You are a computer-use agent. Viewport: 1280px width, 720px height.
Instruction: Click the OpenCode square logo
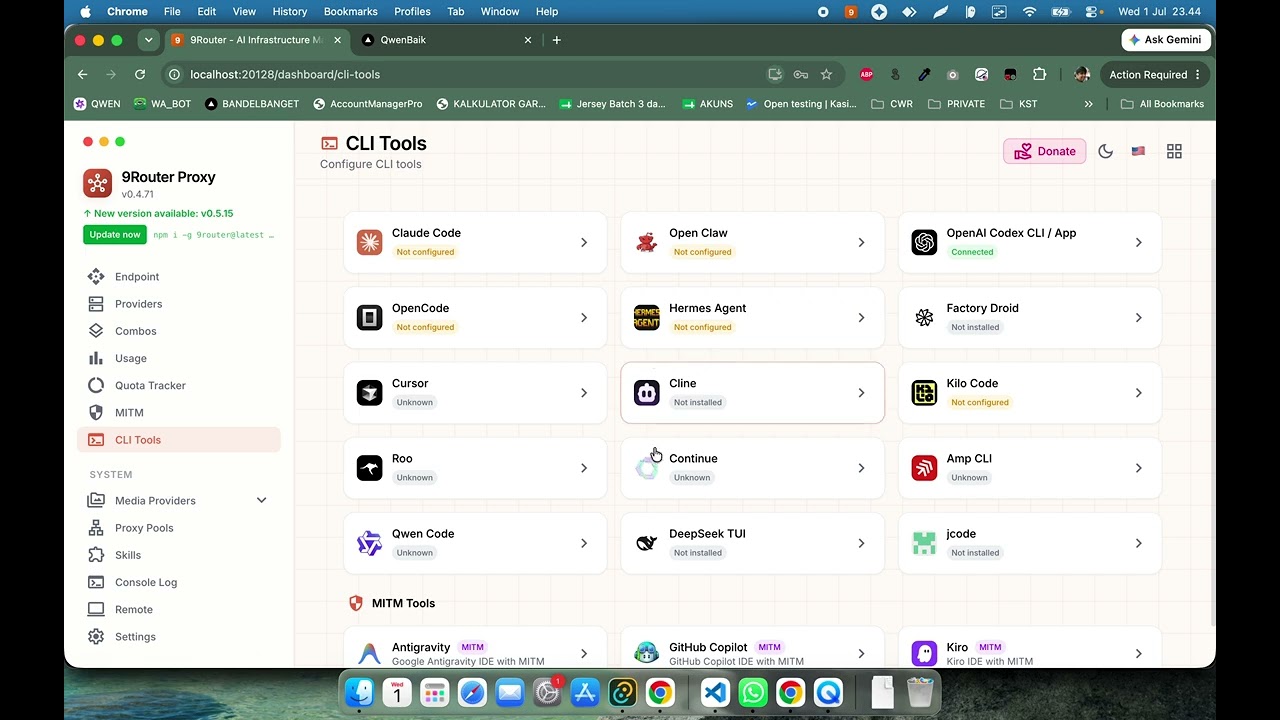coord(370,317)
